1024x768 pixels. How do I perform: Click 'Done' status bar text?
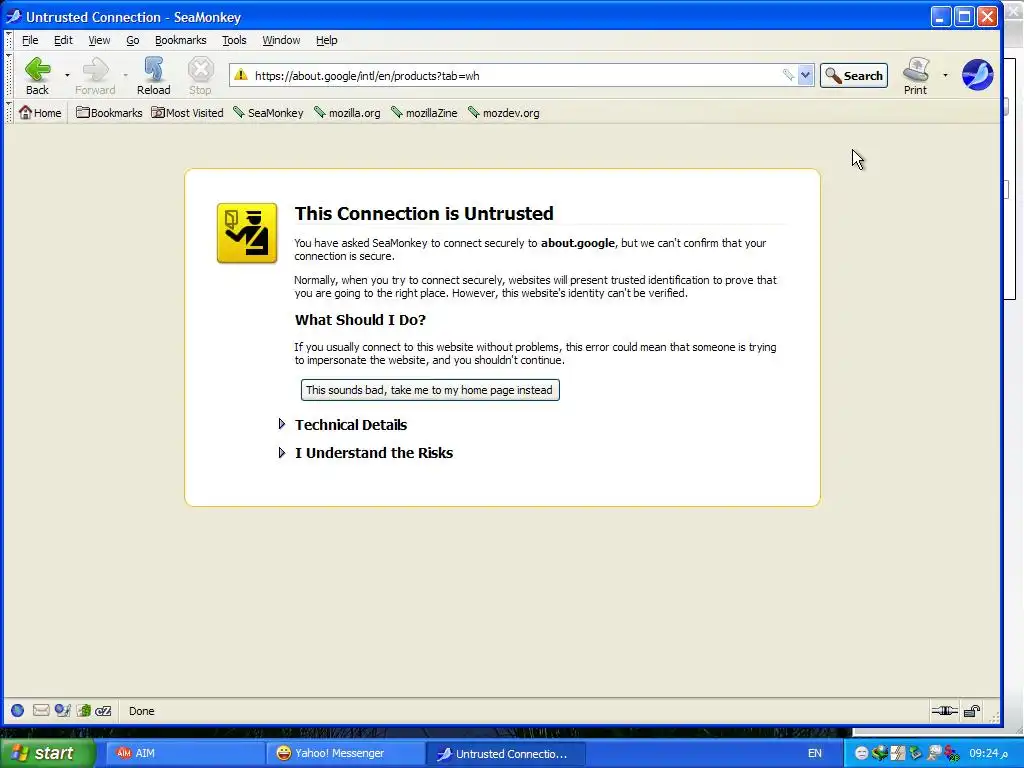[x=142, y=711]
